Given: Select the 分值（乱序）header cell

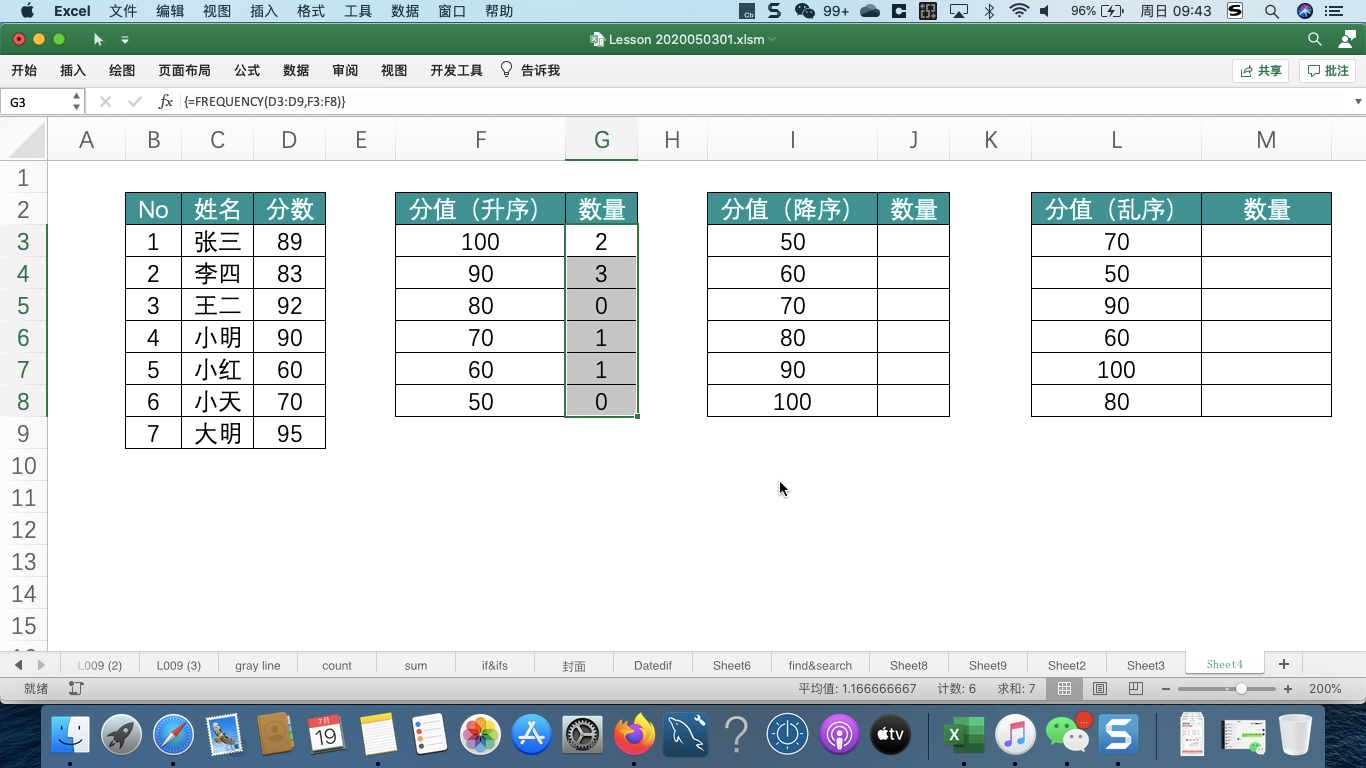Looking at the screenshot, I should [1116, 209].
